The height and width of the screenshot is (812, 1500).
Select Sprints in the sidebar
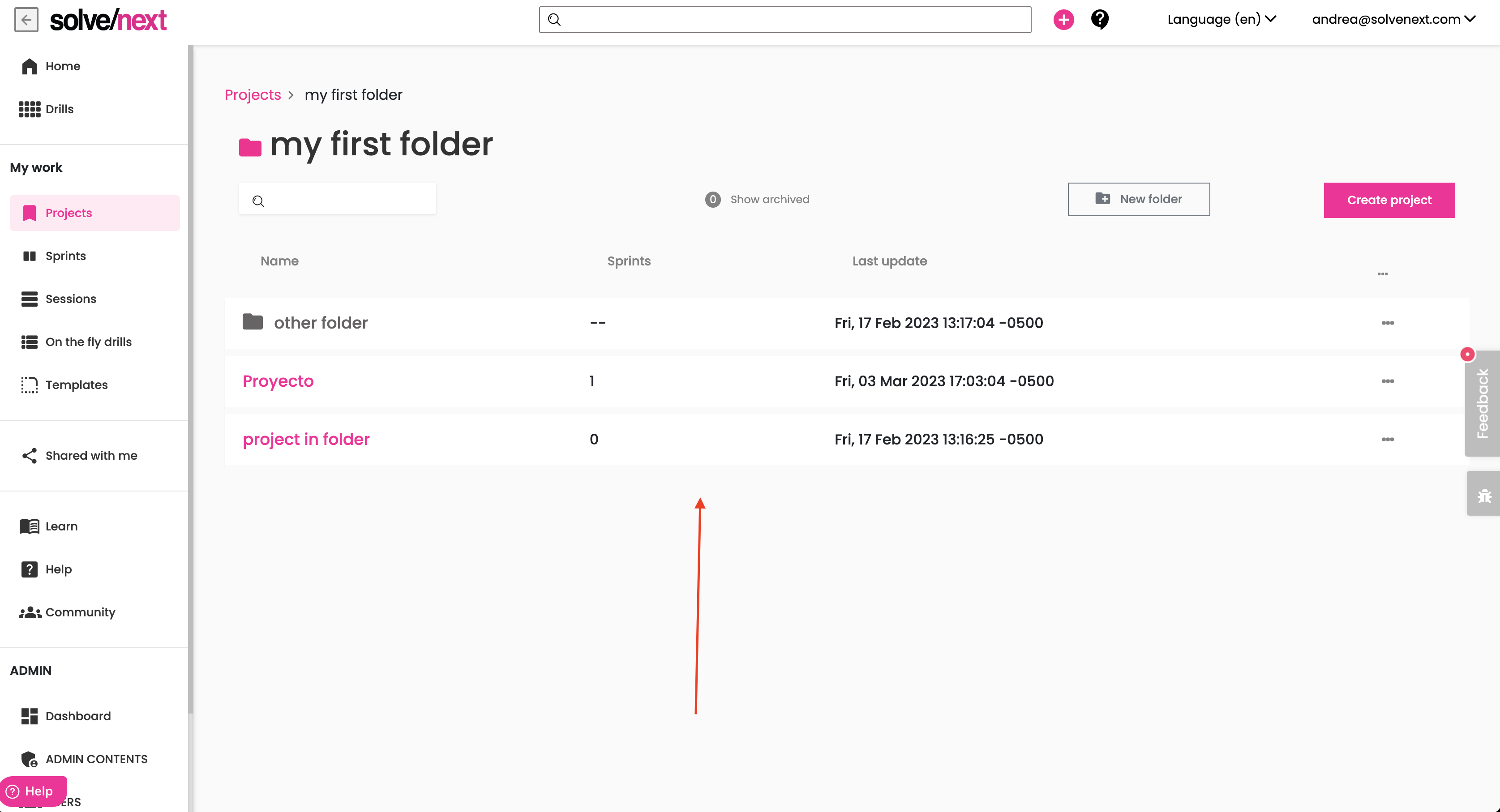[x=65, y=256]
